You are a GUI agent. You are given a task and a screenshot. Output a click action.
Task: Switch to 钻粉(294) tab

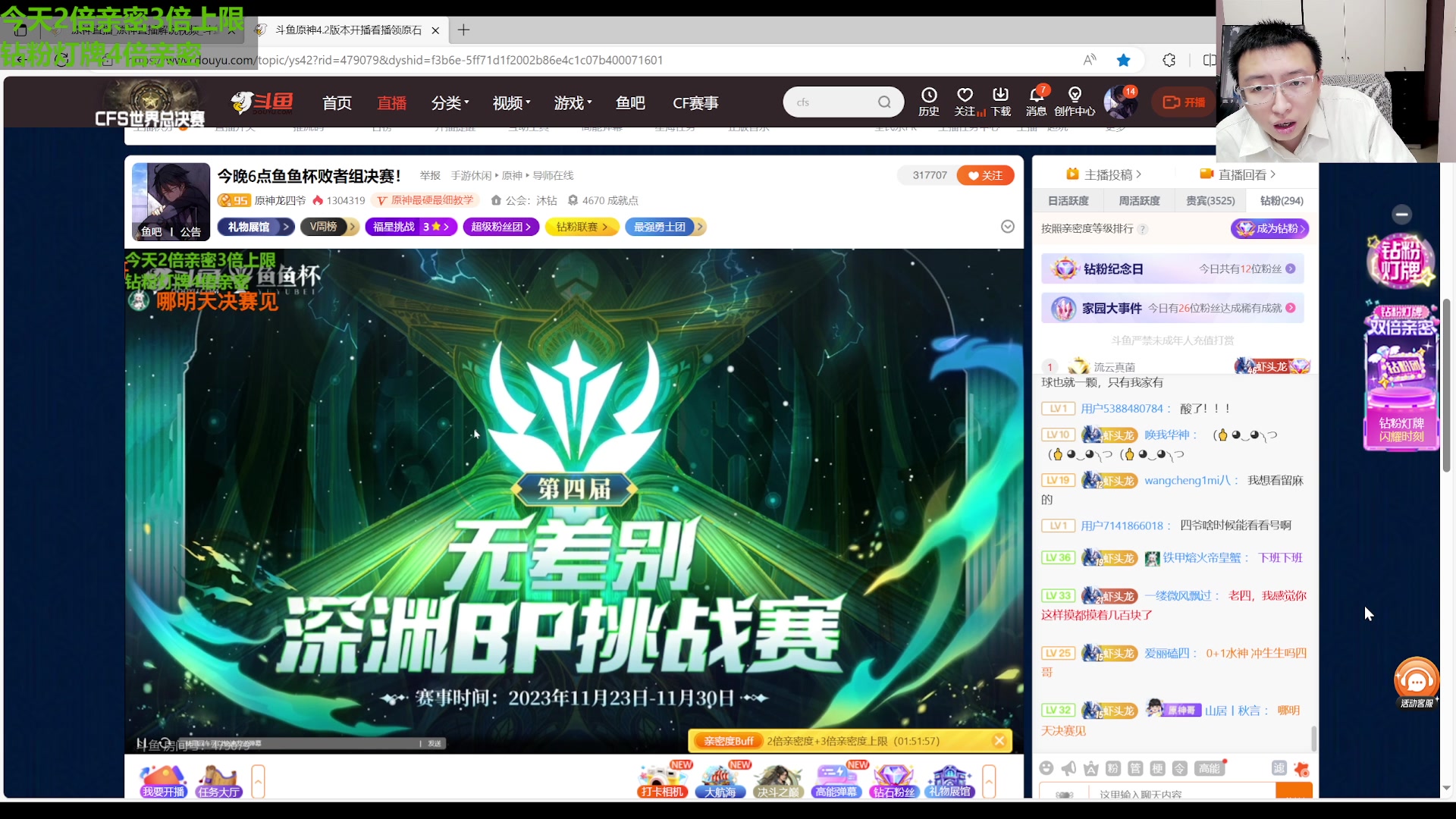(x=1282, y=201)
